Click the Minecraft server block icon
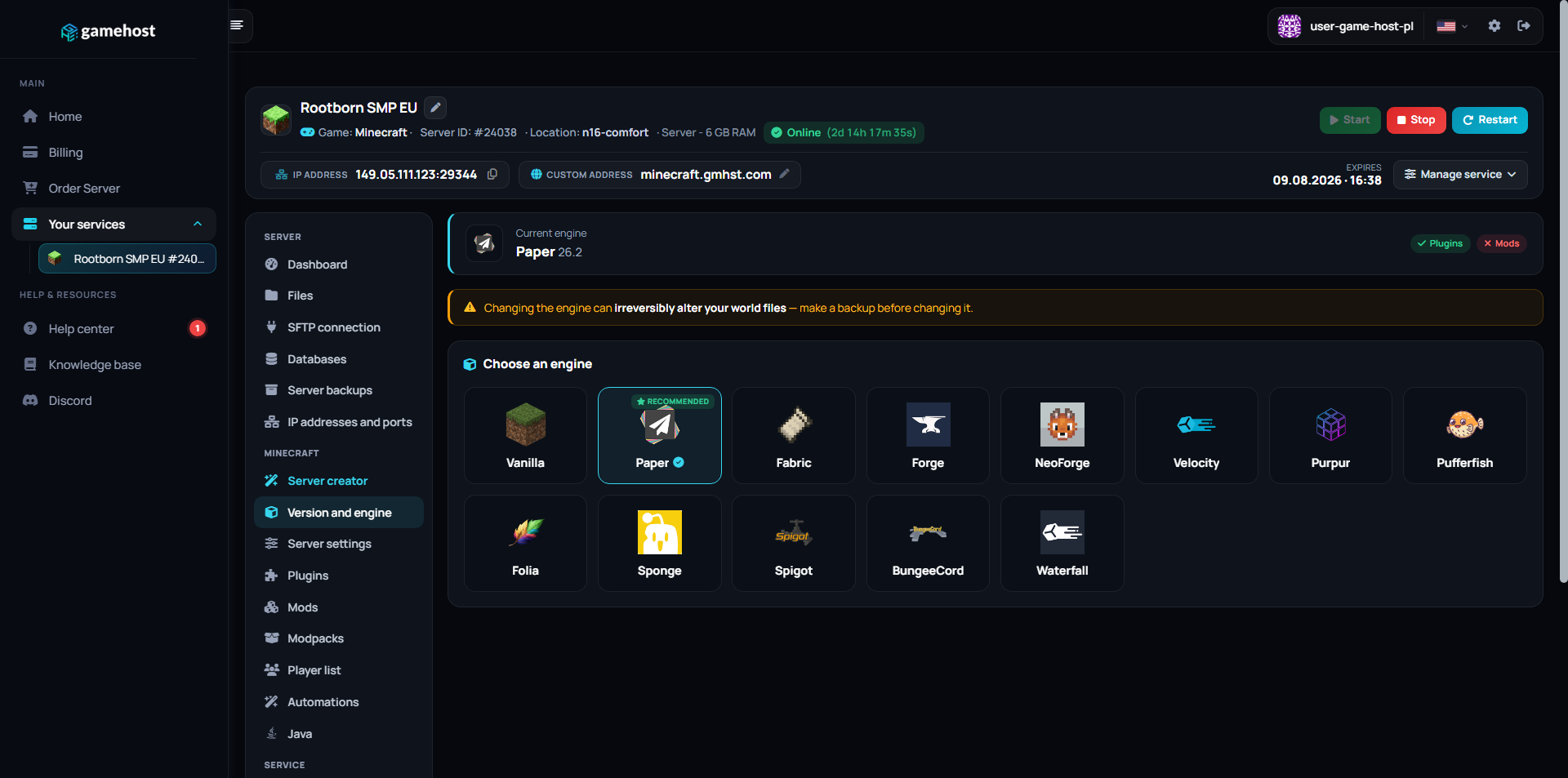This screenshot has height=778, width=1568. tap(276, 119)
